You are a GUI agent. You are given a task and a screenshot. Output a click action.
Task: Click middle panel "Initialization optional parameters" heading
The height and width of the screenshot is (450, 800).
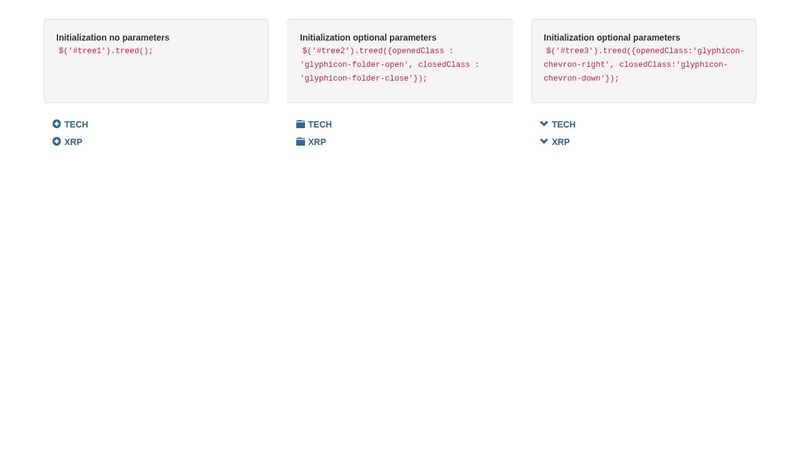[368, 38]
